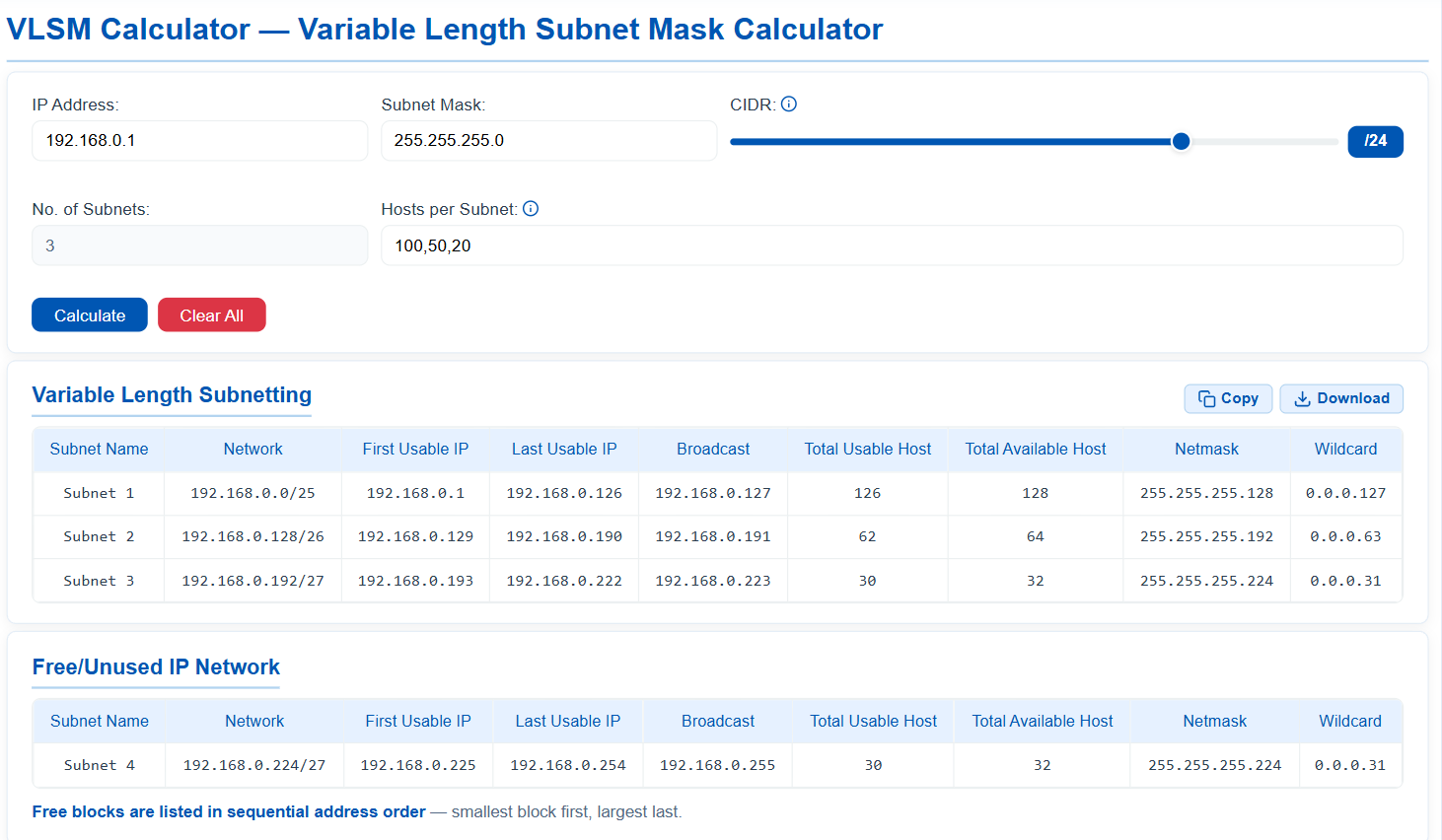Click Total Usable Host header in Variable Length table
Viewport: 1442px width, 840px height.
(x=868, y=449)
